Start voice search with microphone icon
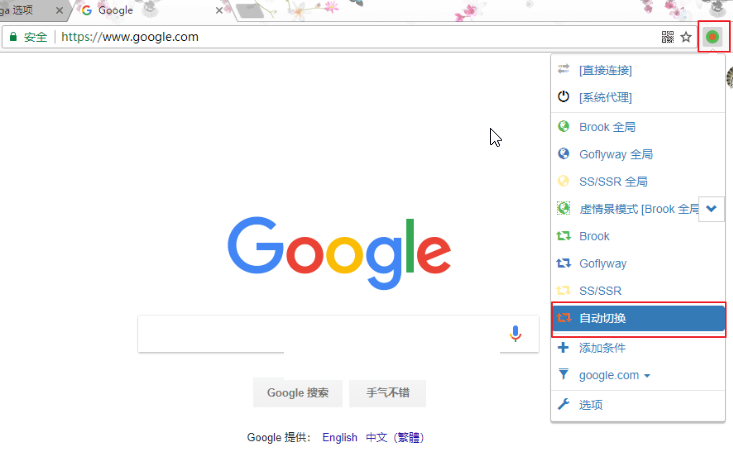This screenshot has height=471, width=733. coord(515,334)
